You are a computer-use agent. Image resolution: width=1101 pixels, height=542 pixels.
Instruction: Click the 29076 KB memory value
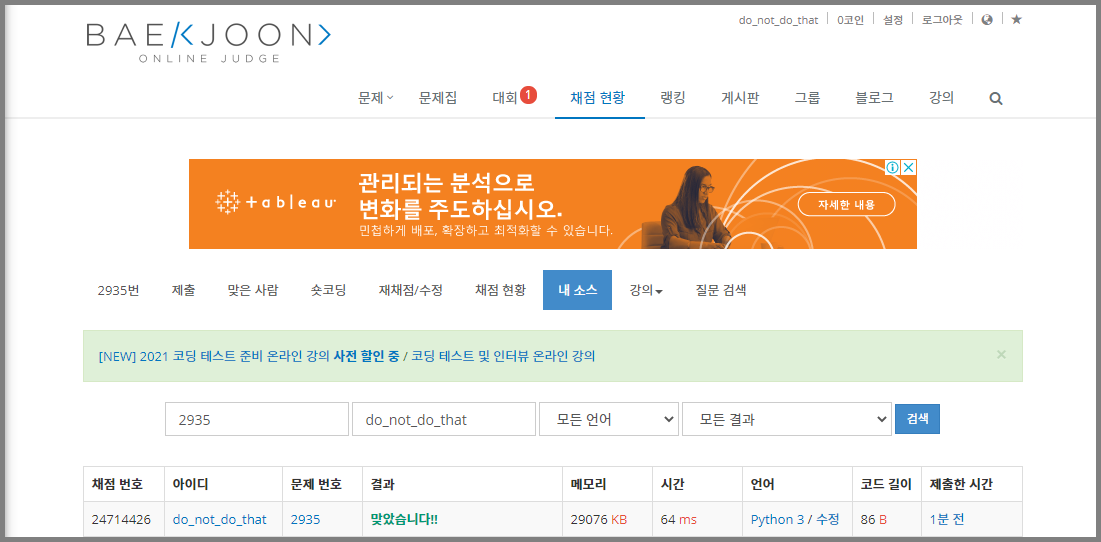[599, 520]
